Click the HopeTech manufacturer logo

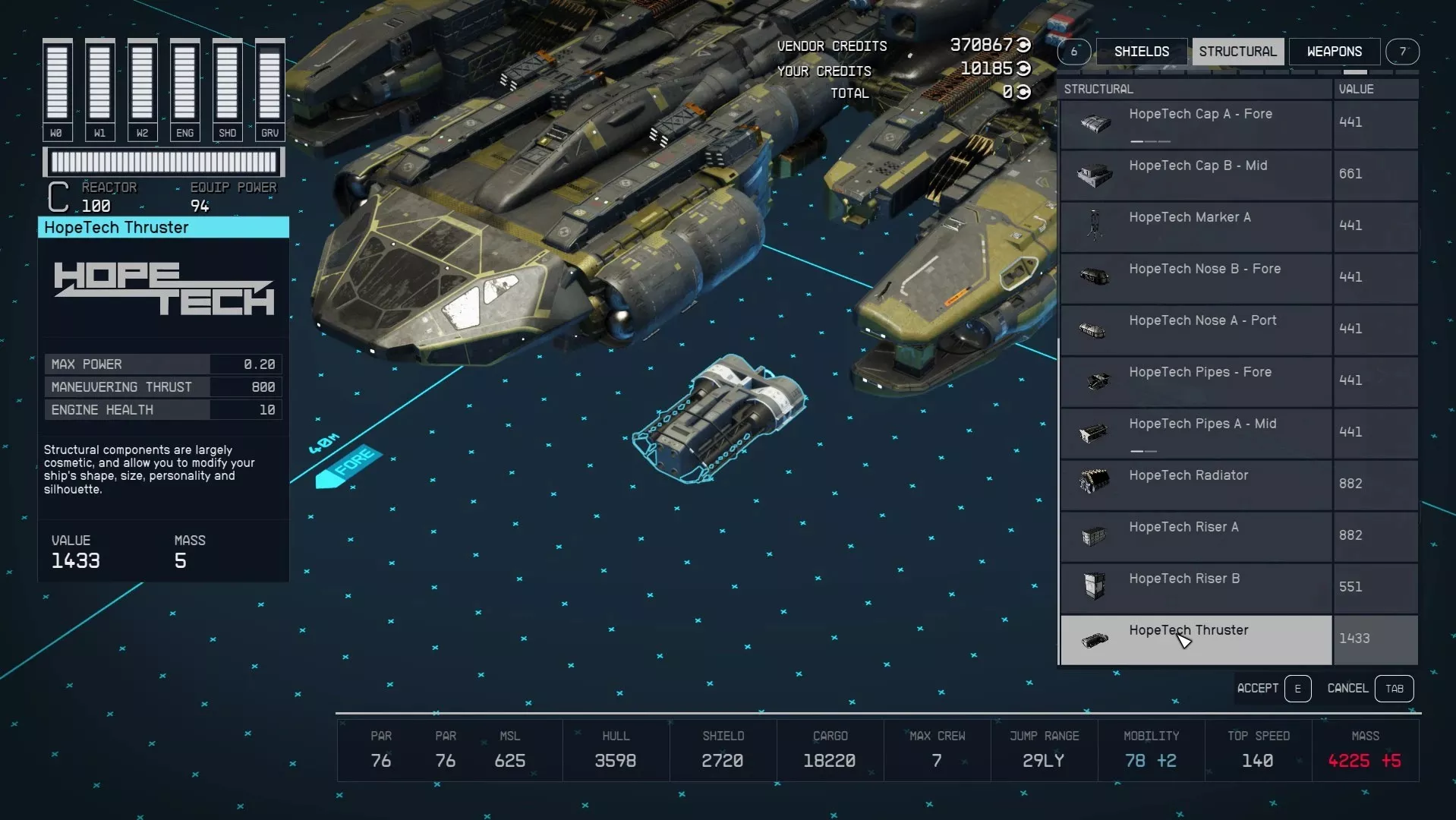pyautogui.click(x=164, y=289)
